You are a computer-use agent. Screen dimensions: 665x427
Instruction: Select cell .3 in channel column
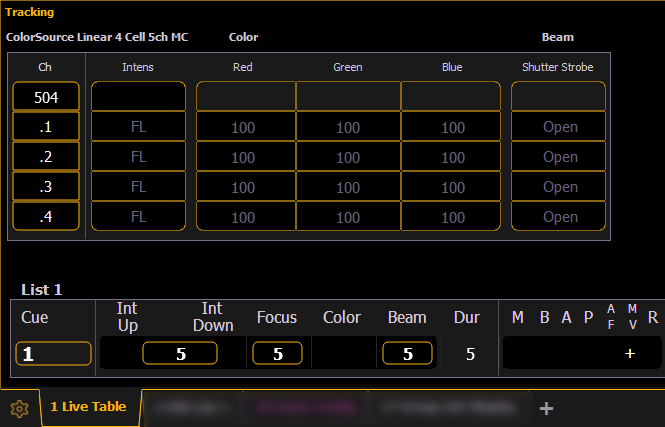(x=46, y=187)
